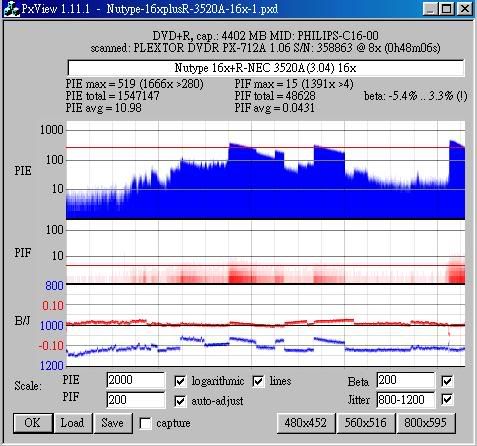Click the OK button
This screenshot has height=446, width=477.
point(33,423)
